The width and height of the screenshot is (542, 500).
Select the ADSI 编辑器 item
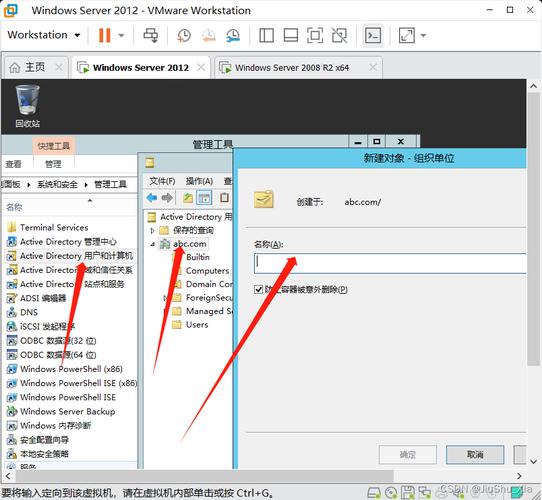coord(36,298)
